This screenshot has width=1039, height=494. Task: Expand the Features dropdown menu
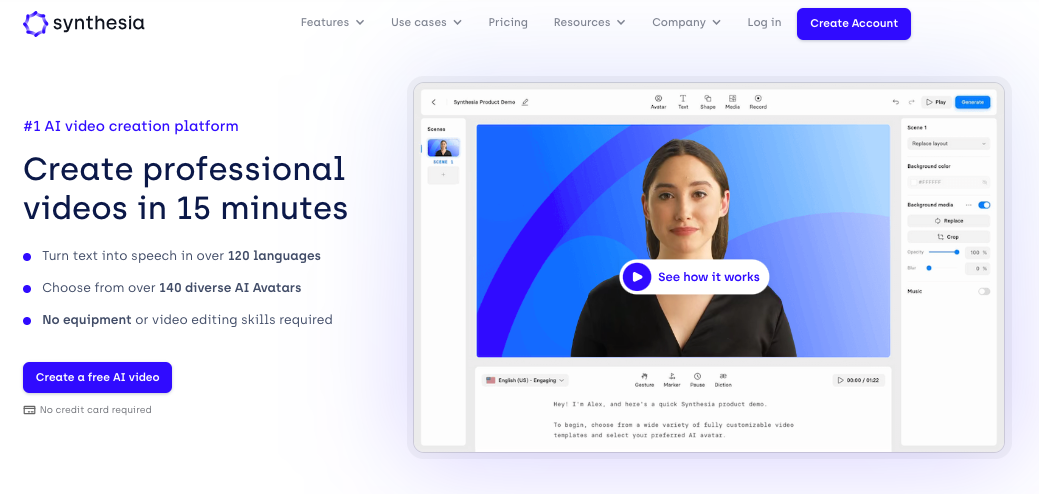(332, 22)
